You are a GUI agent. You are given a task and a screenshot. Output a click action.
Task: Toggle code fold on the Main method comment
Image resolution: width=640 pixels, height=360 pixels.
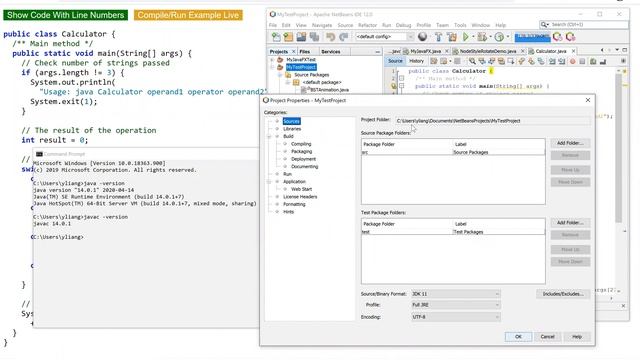tap(402, 78)
